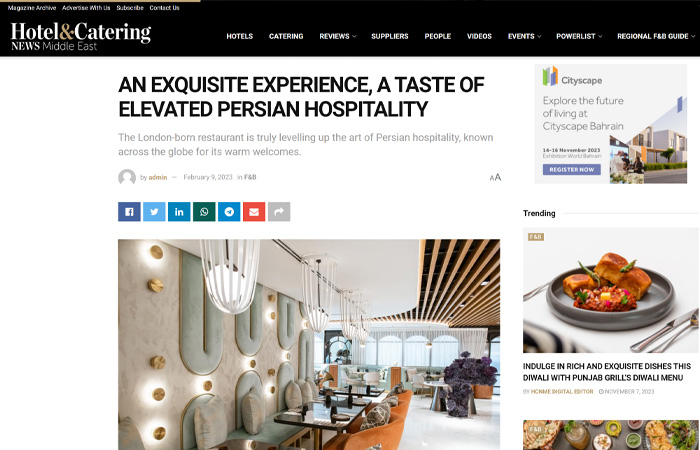Open the Regional F&B Guide menu

655,36
